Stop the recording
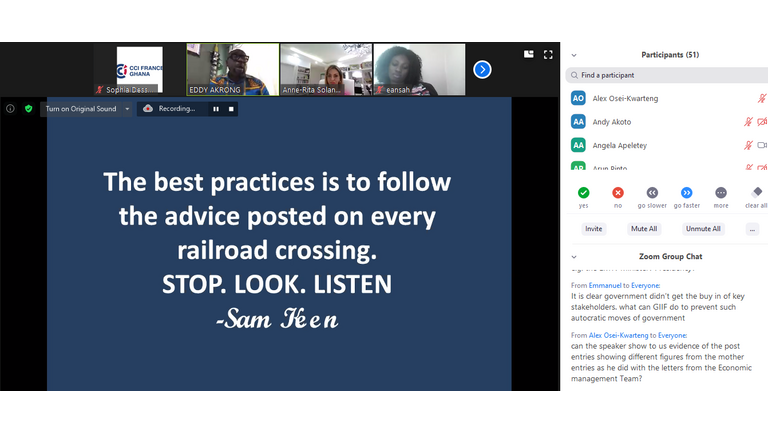Image resolution: width=768 pixels, height=432 pixels. (231, 109)
